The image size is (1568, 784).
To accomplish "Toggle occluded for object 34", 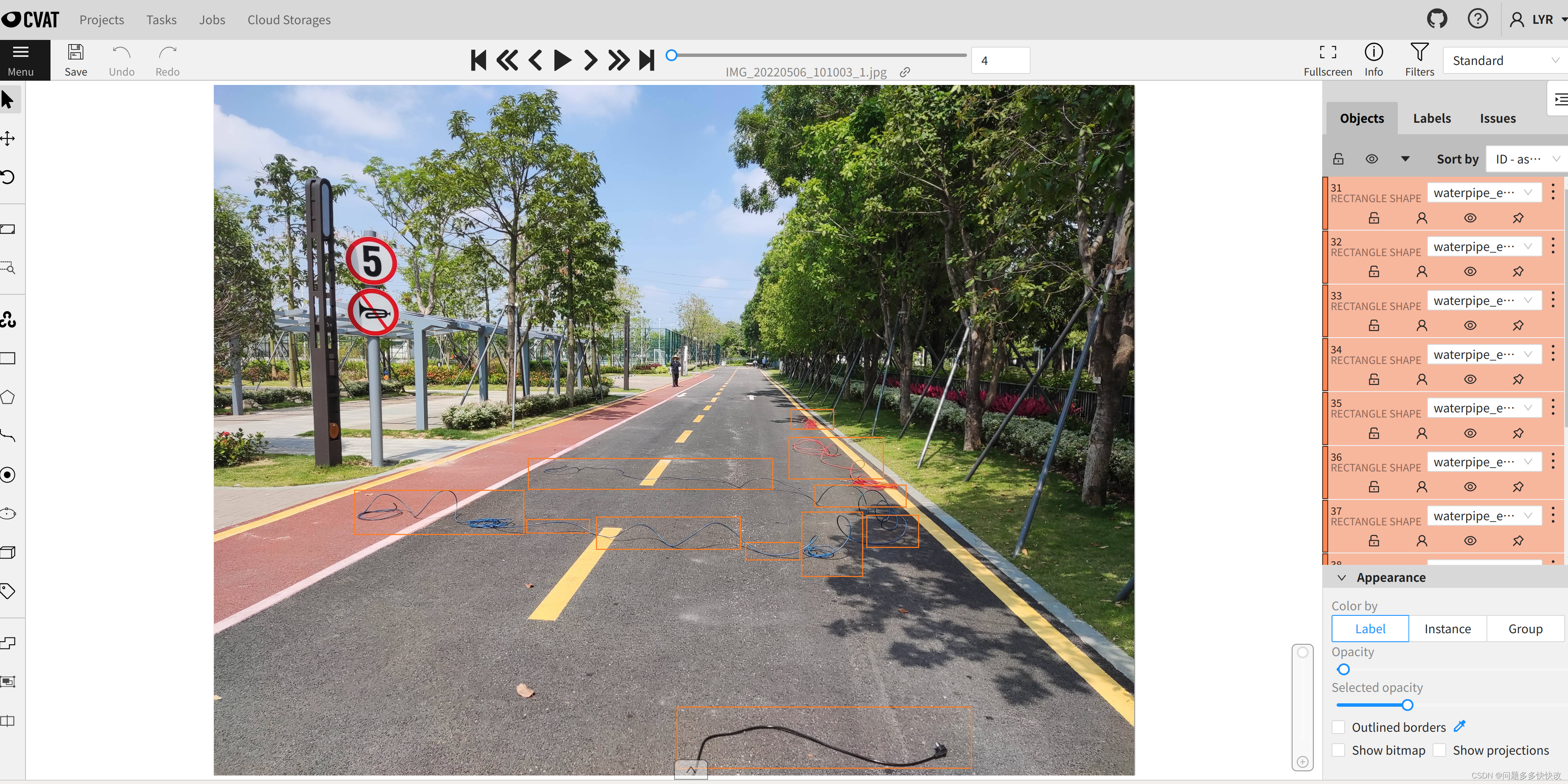I will coord(1422,380).
